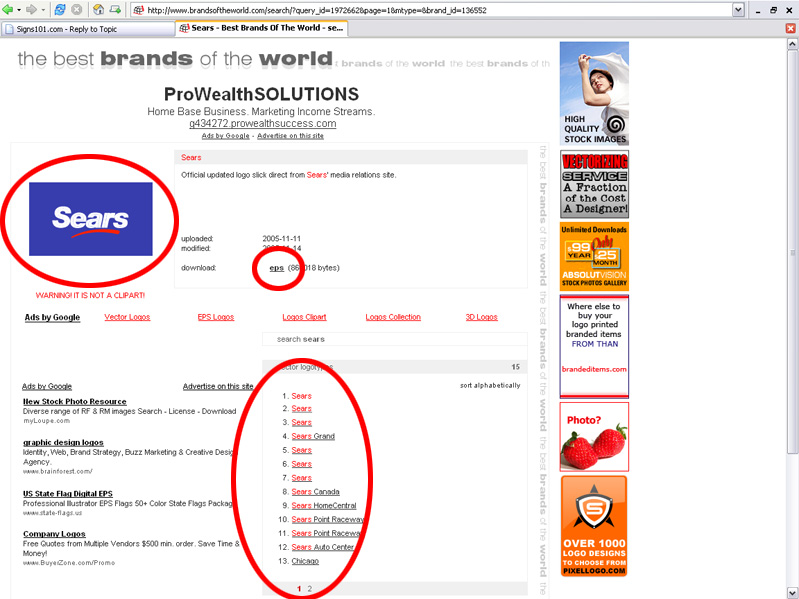Open the graphic design logos ad

coord(63,443)
